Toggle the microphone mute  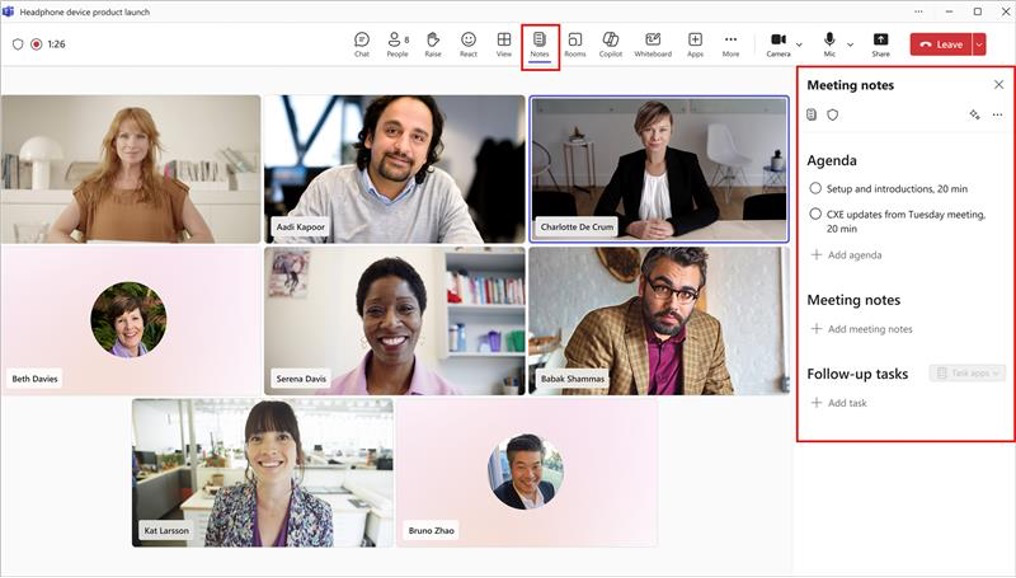pyautogui.click(x=829, y=44)
